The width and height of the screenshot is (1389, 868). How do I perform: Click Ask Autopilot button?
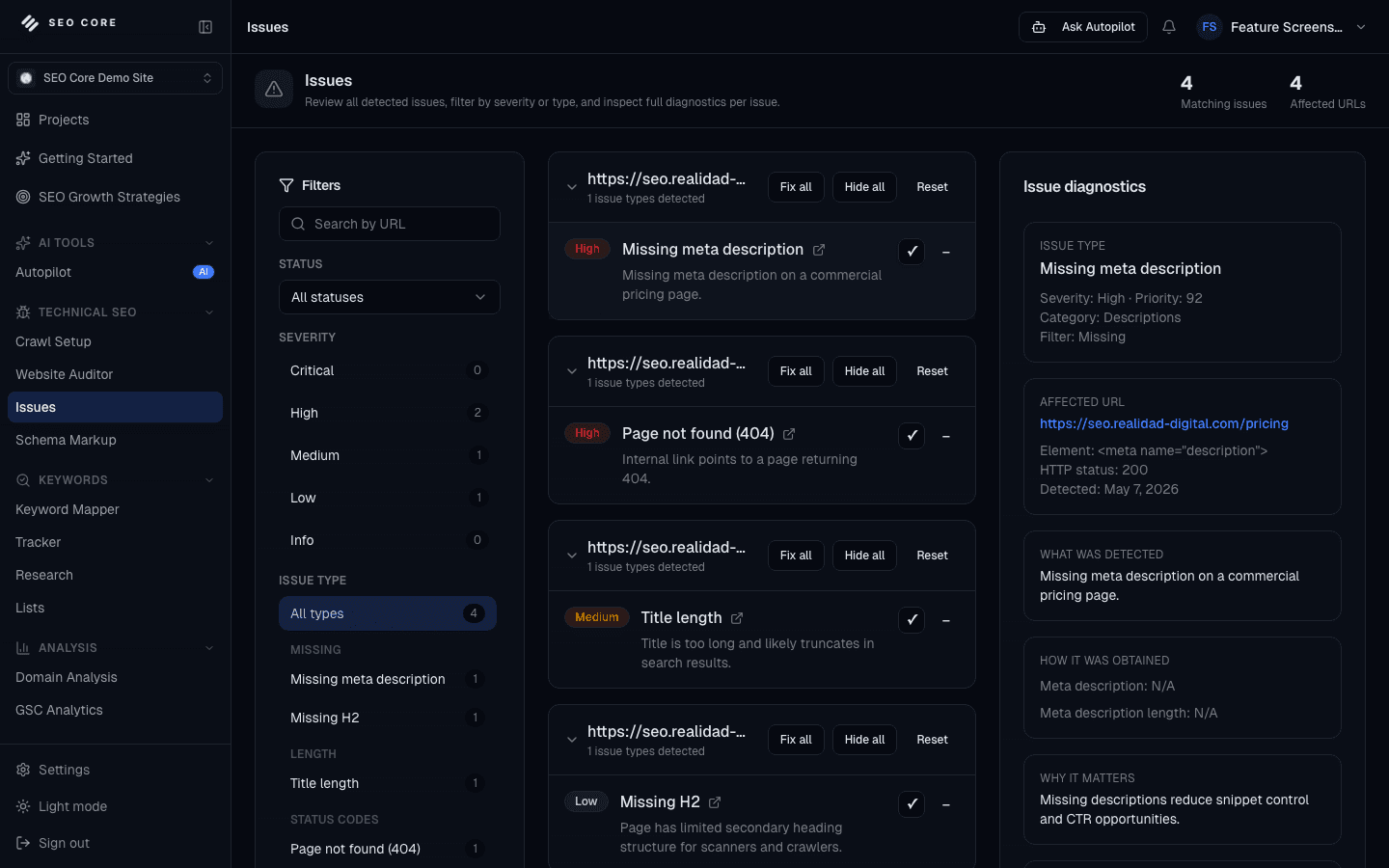tap(1083, 27)
